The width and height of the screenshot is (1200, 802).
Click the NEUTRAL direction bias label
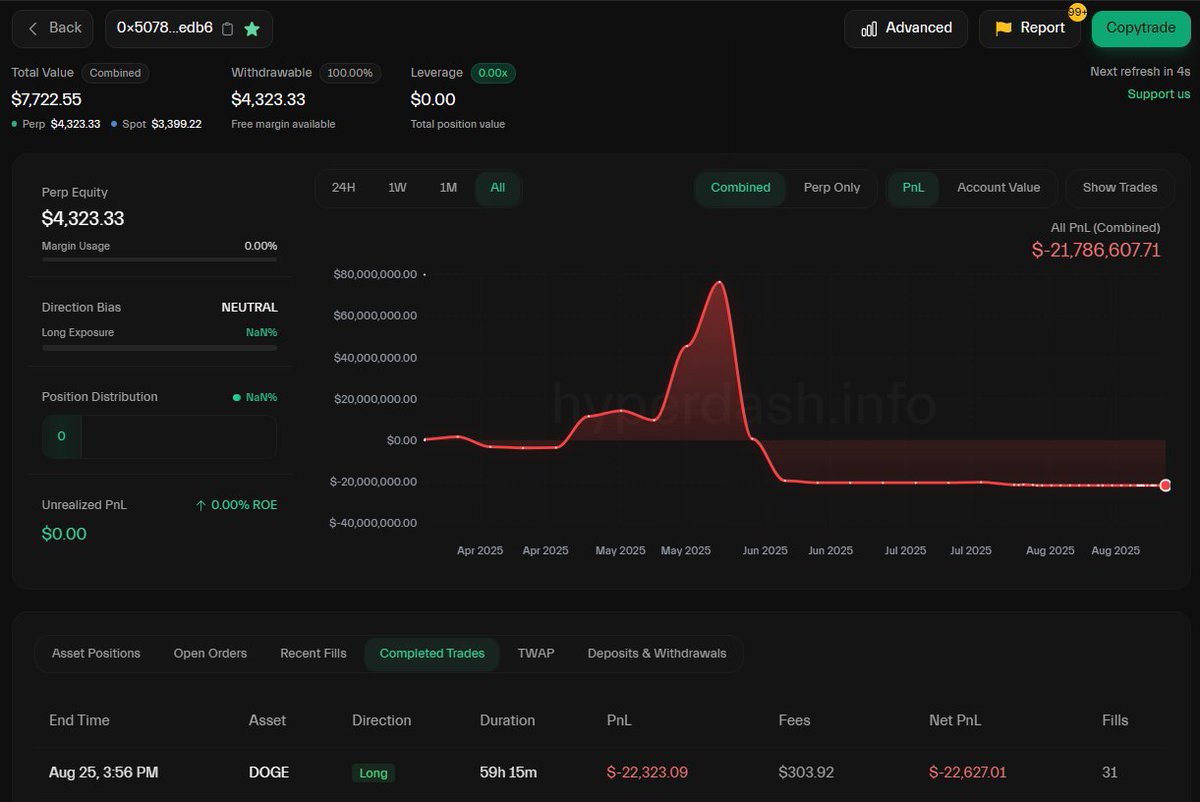(x=249, y=308)
